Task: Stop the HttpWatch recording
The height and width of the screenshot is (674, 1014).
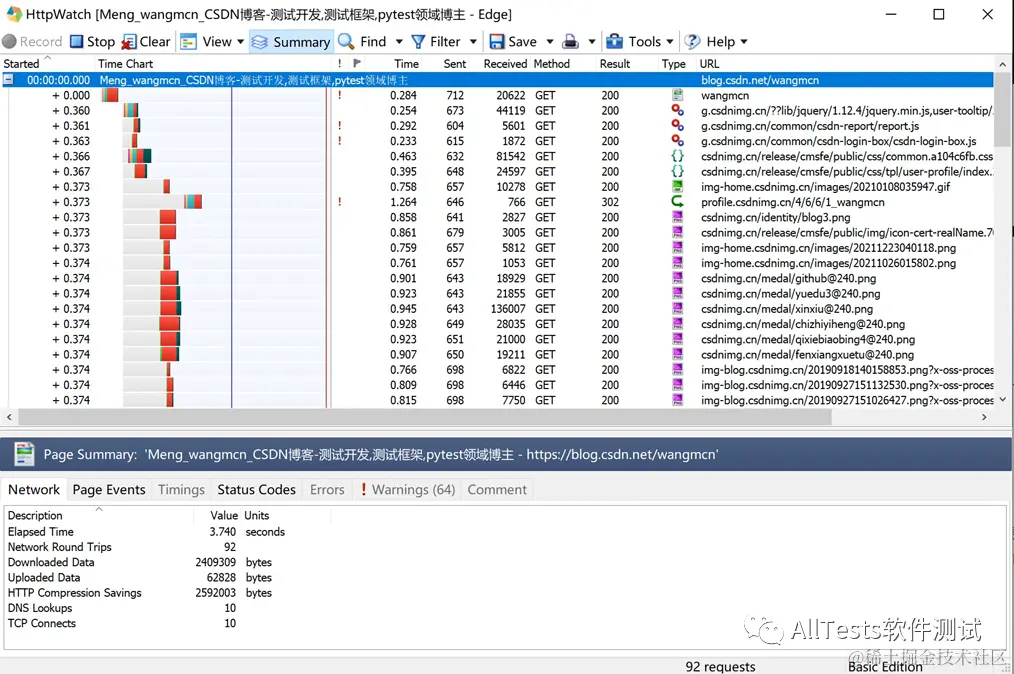Action: (92, 41)
